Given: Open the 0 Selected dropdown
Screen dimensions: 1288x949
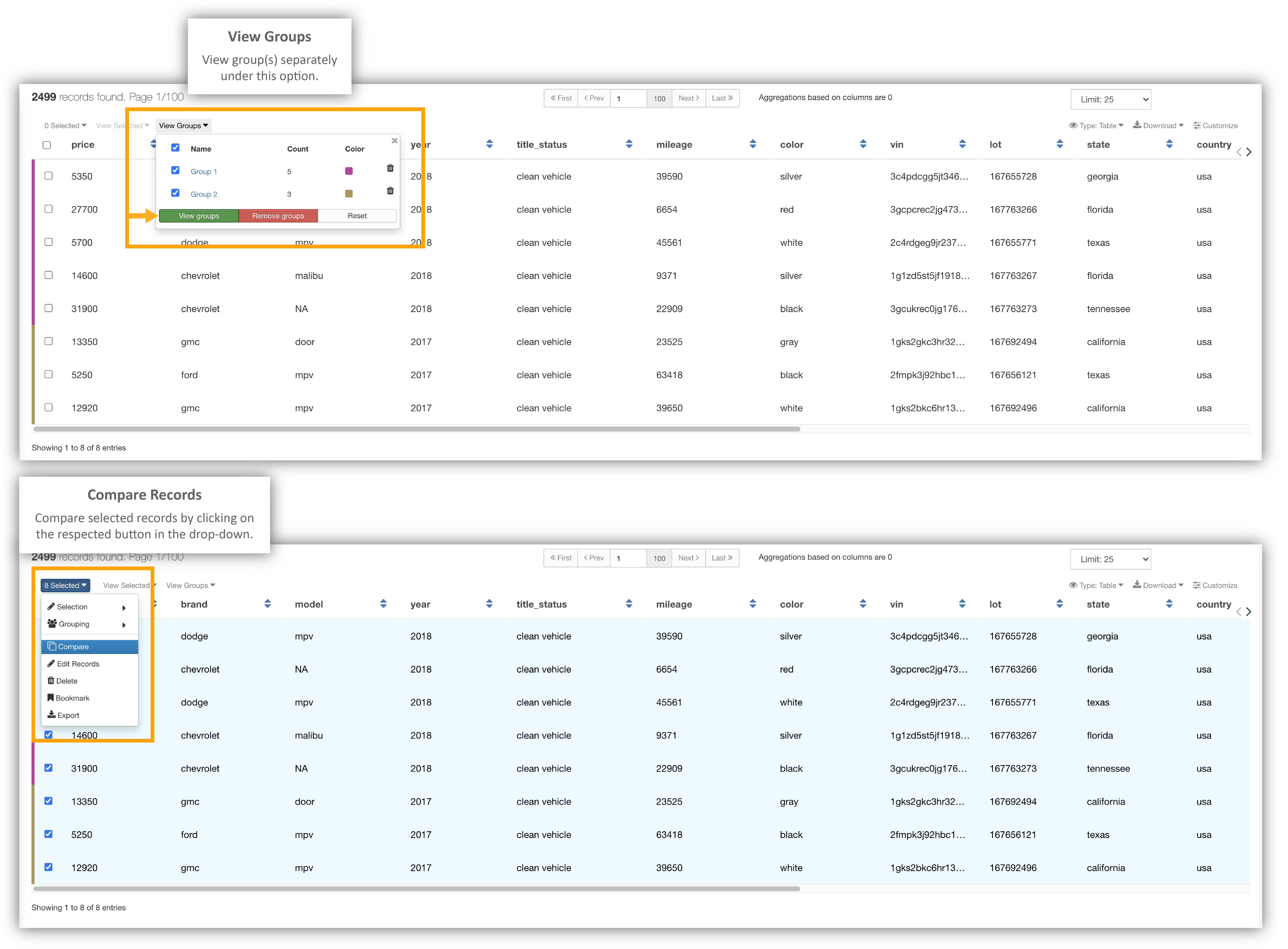Looking at the screenshot, I should click(65, 126).
